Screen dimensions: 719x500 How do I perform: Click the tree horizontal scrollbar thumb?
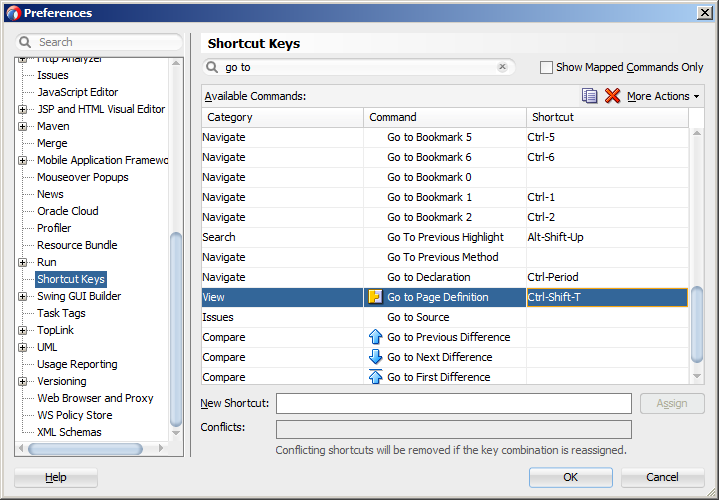click(85, 449)
